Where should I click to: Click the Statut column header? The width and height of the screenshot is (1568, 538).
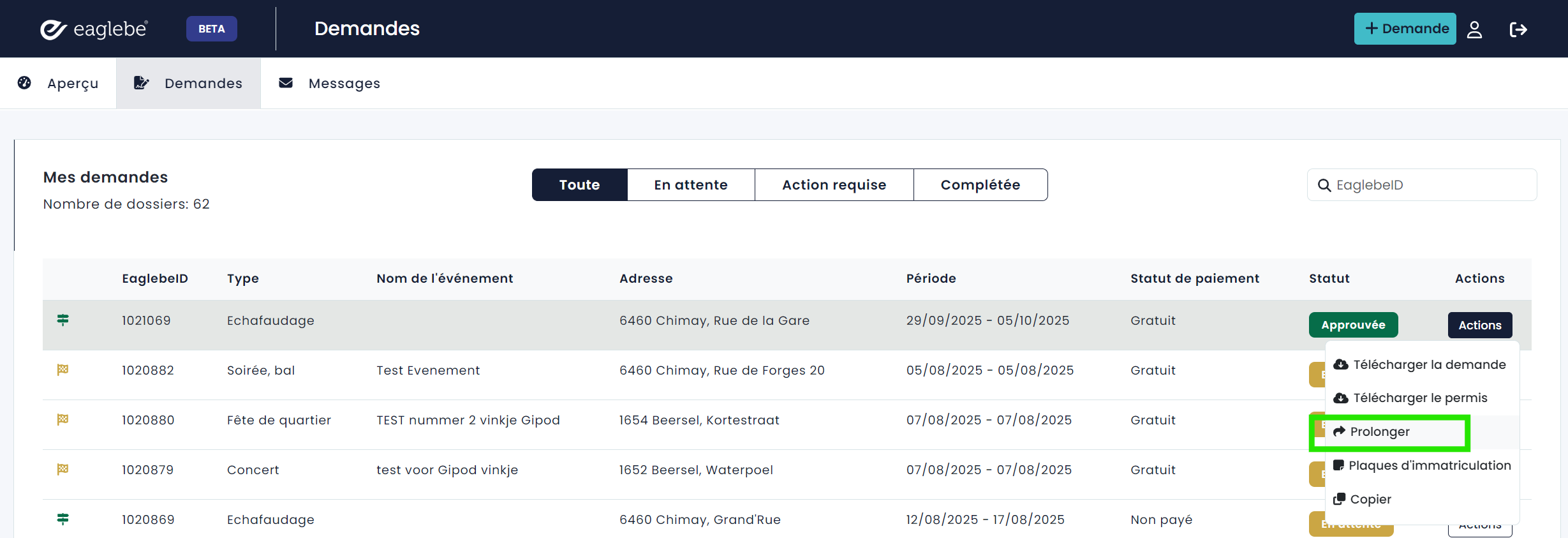(1329, 278)
